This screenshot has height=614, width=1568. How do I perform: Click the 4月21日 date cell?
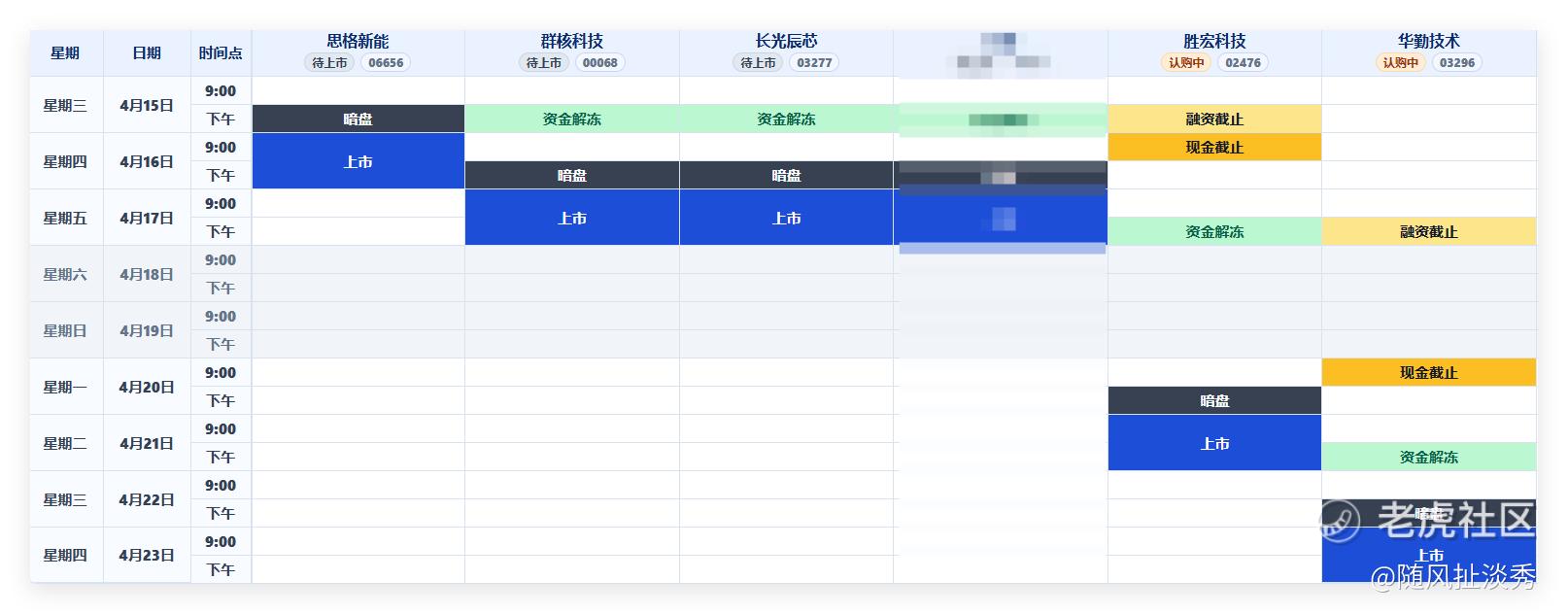coord(147,443)
